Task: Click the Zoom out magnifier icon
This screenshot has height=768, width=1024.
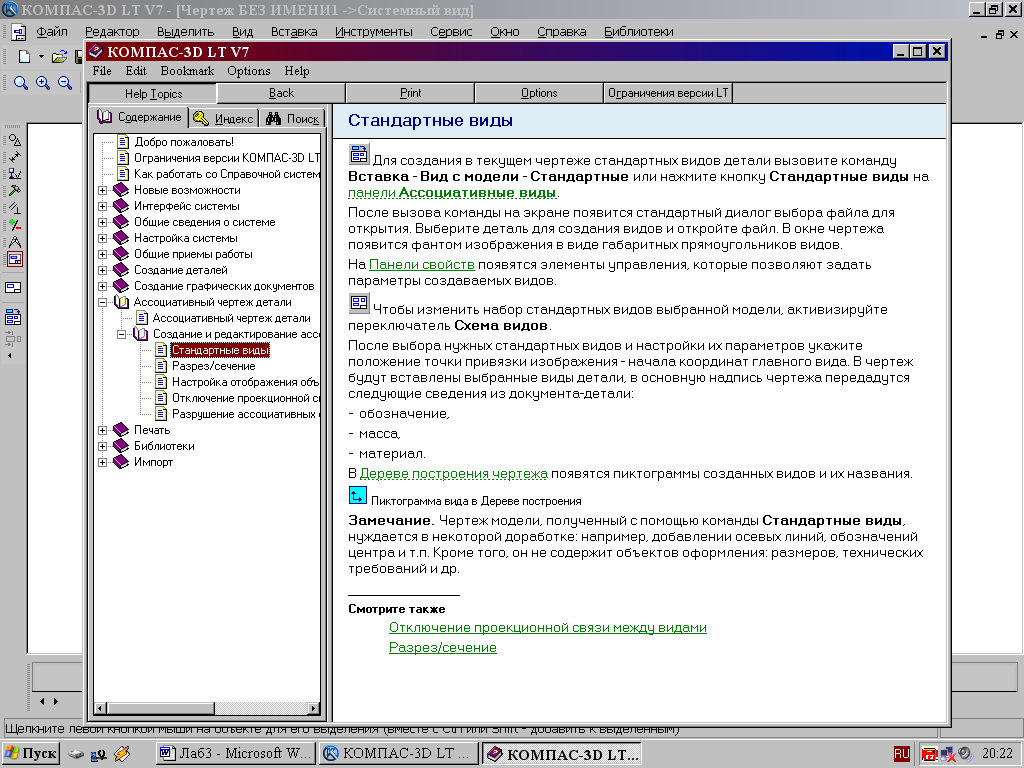Action: coord(65,83)
